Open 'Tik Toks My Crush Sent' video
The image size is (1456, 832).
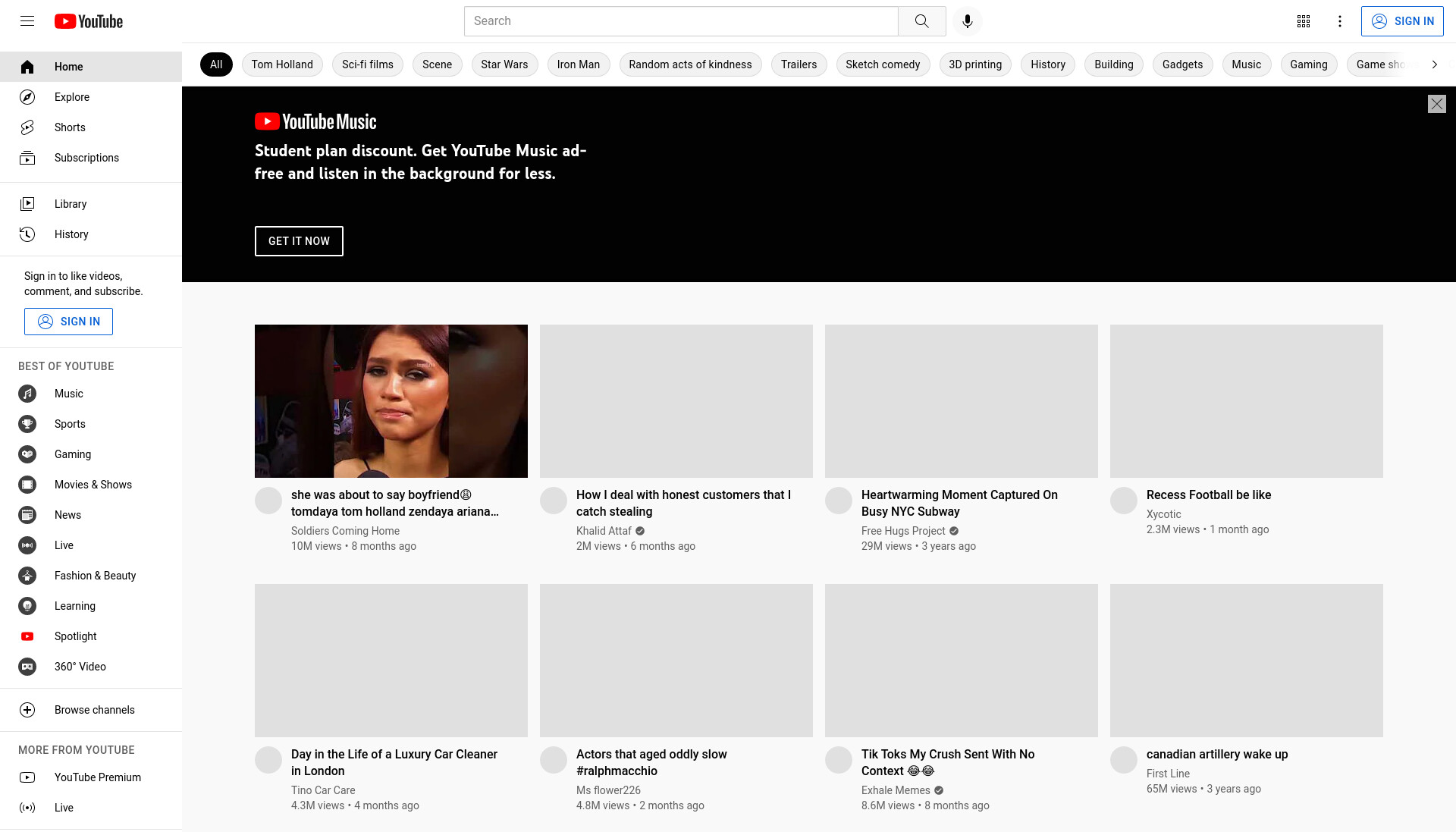948,762
